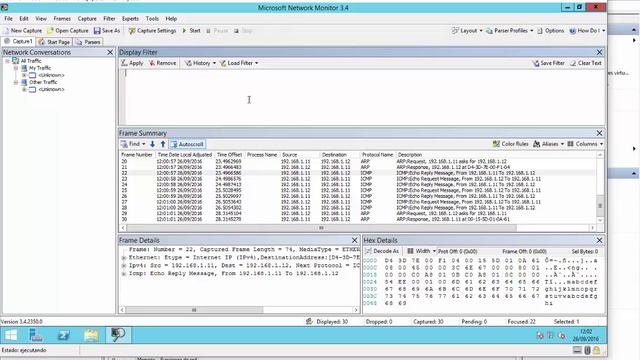Image resolution: width=640 pixels, height=360 pixels.
Task: Collapse the Other Traffic tree node
Action: pyautogui.click(x=16, y=82)
